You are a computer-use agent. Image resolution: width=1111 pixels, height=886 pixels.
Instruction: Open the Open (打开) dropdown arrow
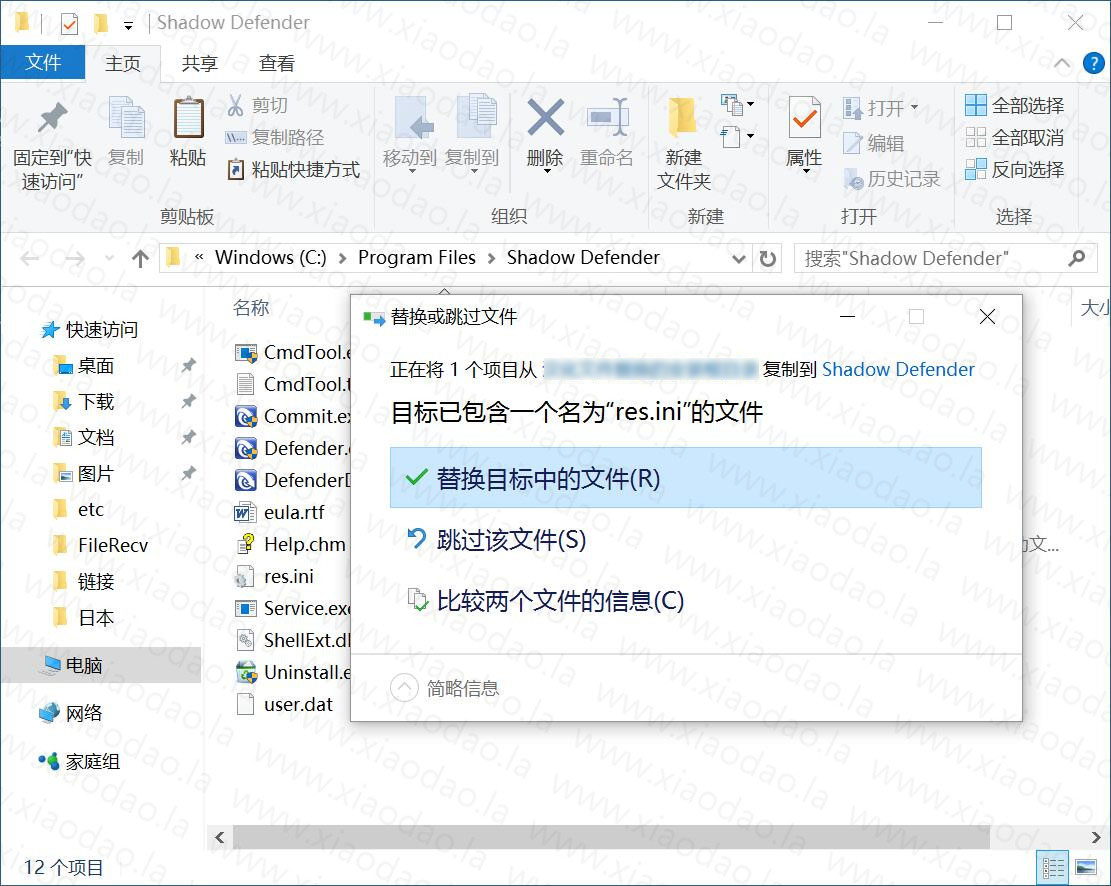(x=915, y=107)
